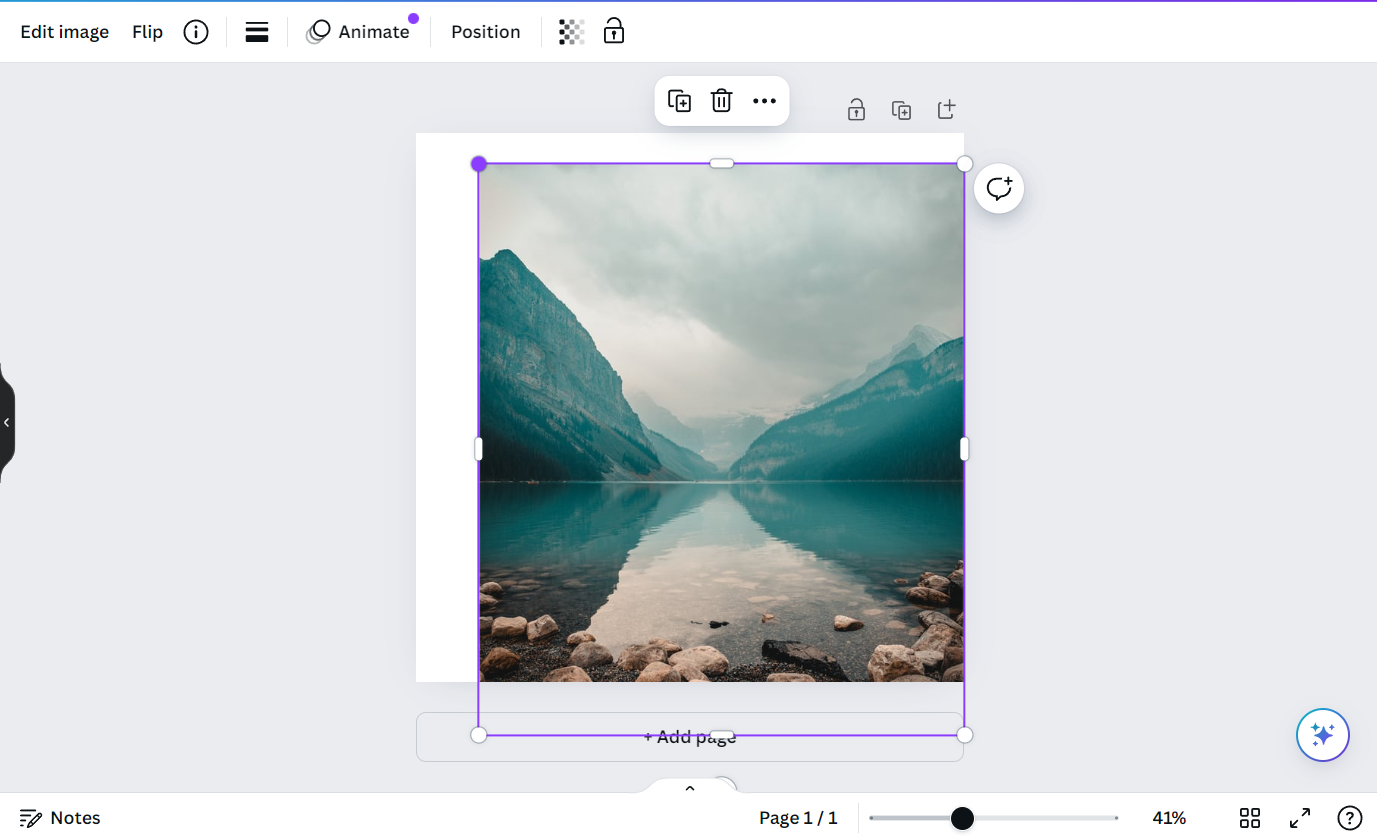Enter fullscreen with the expand arrows icon
The width and height of the screenshot is (1377, 836).
point(1300,817)
